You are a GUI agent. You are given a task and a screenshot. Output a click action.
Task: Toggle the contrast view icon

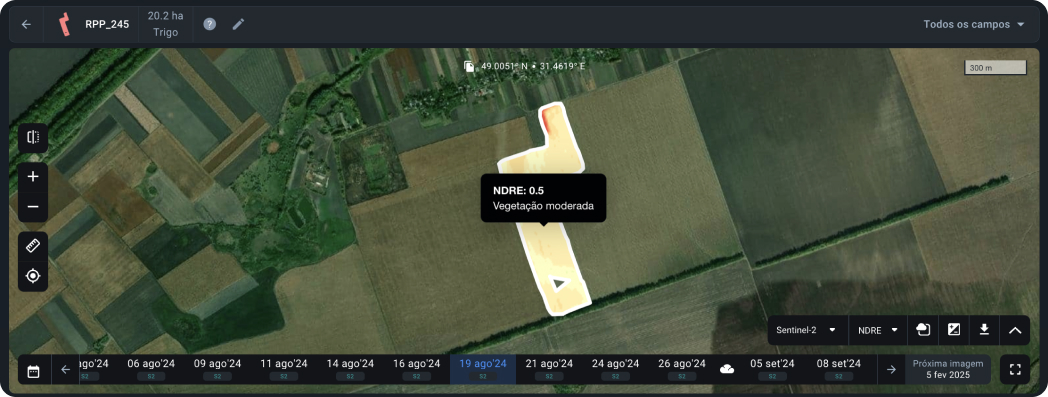point(954,330)
